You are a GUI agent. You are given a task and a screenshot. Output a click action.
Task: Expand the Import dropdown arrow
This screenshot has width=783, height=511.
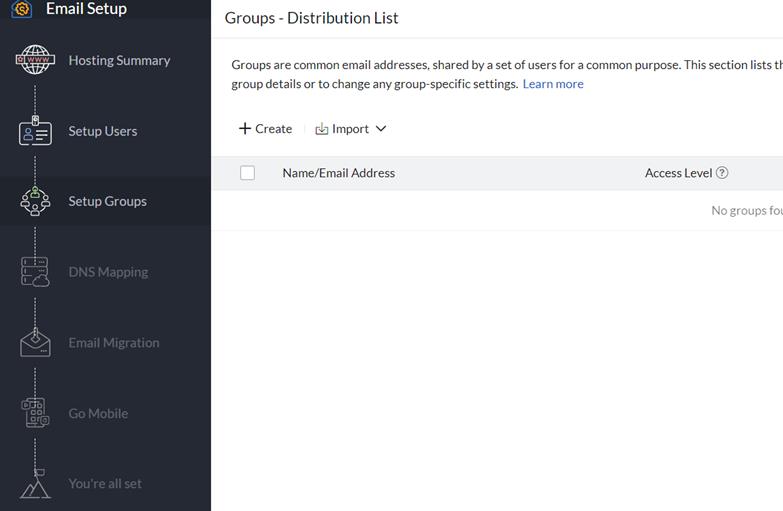[381, 129]
